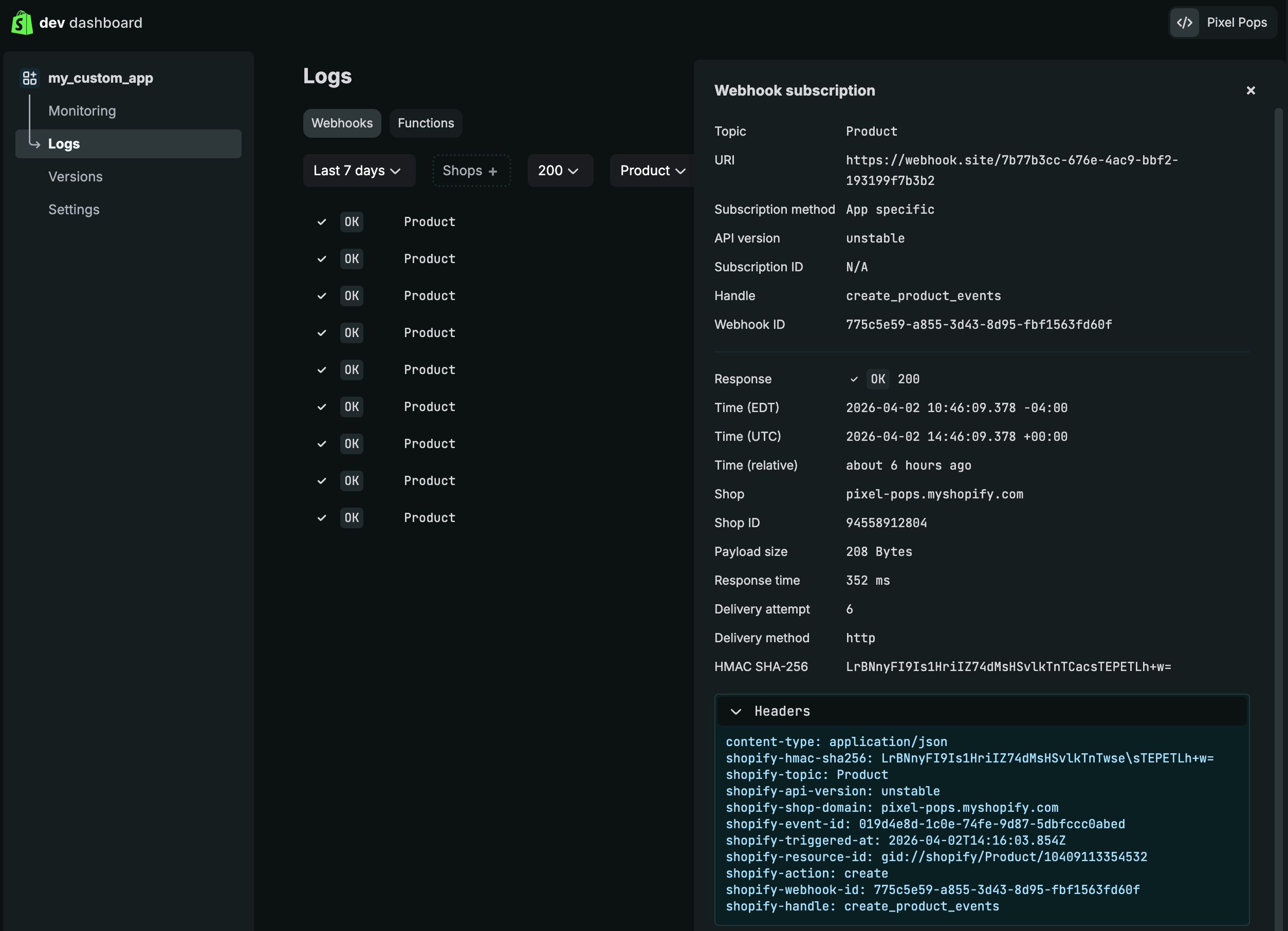Click the about 6 hours ago value
Screen dimensions: 1288x931
click(909, 465)
